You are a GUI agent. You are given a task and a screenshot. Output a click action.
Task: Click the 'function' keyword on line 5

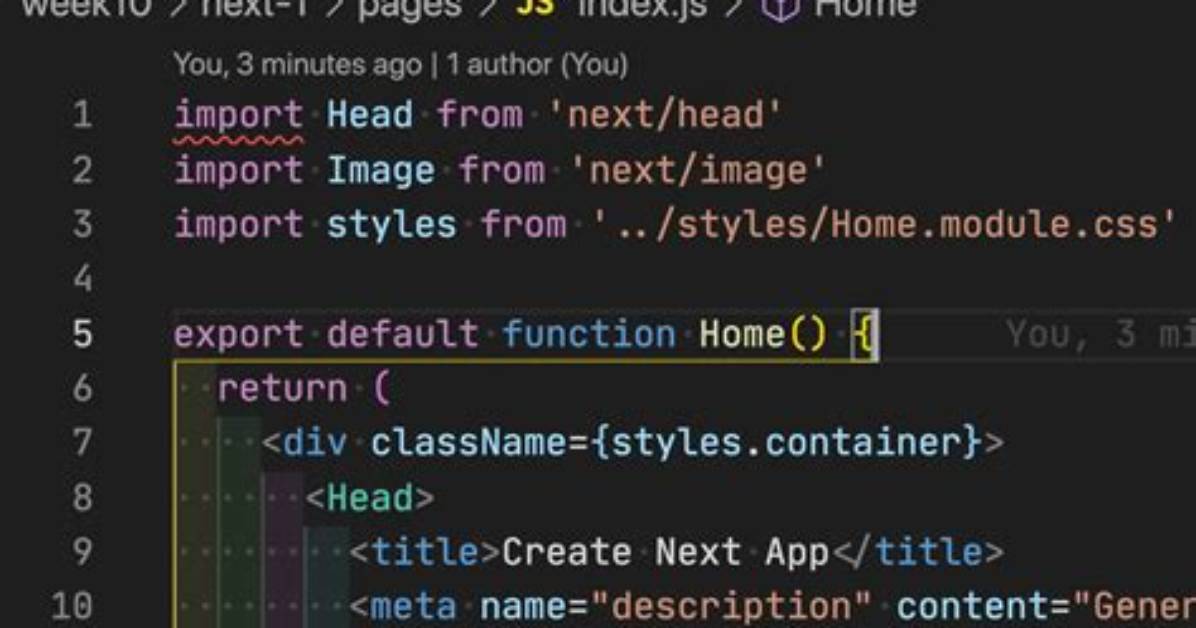589,334
